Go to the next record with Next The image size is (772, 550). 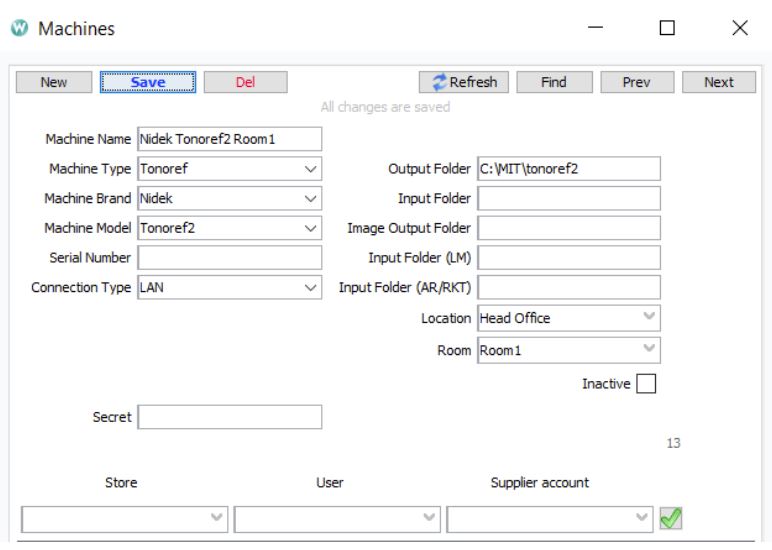point(718,82)
